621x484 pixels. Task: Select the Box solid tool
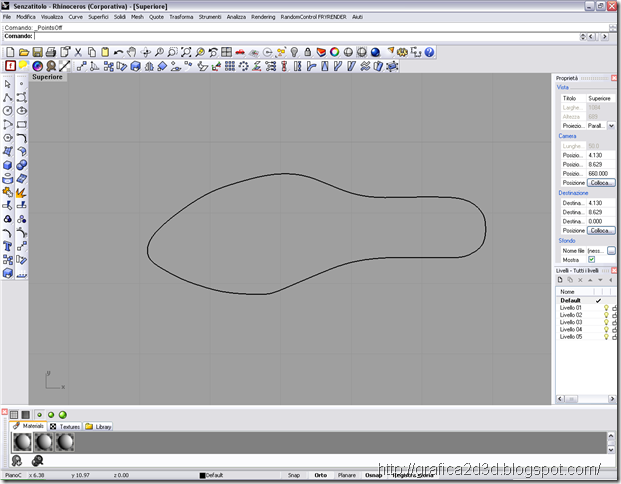pyautogui.click(x=8, y=165)
